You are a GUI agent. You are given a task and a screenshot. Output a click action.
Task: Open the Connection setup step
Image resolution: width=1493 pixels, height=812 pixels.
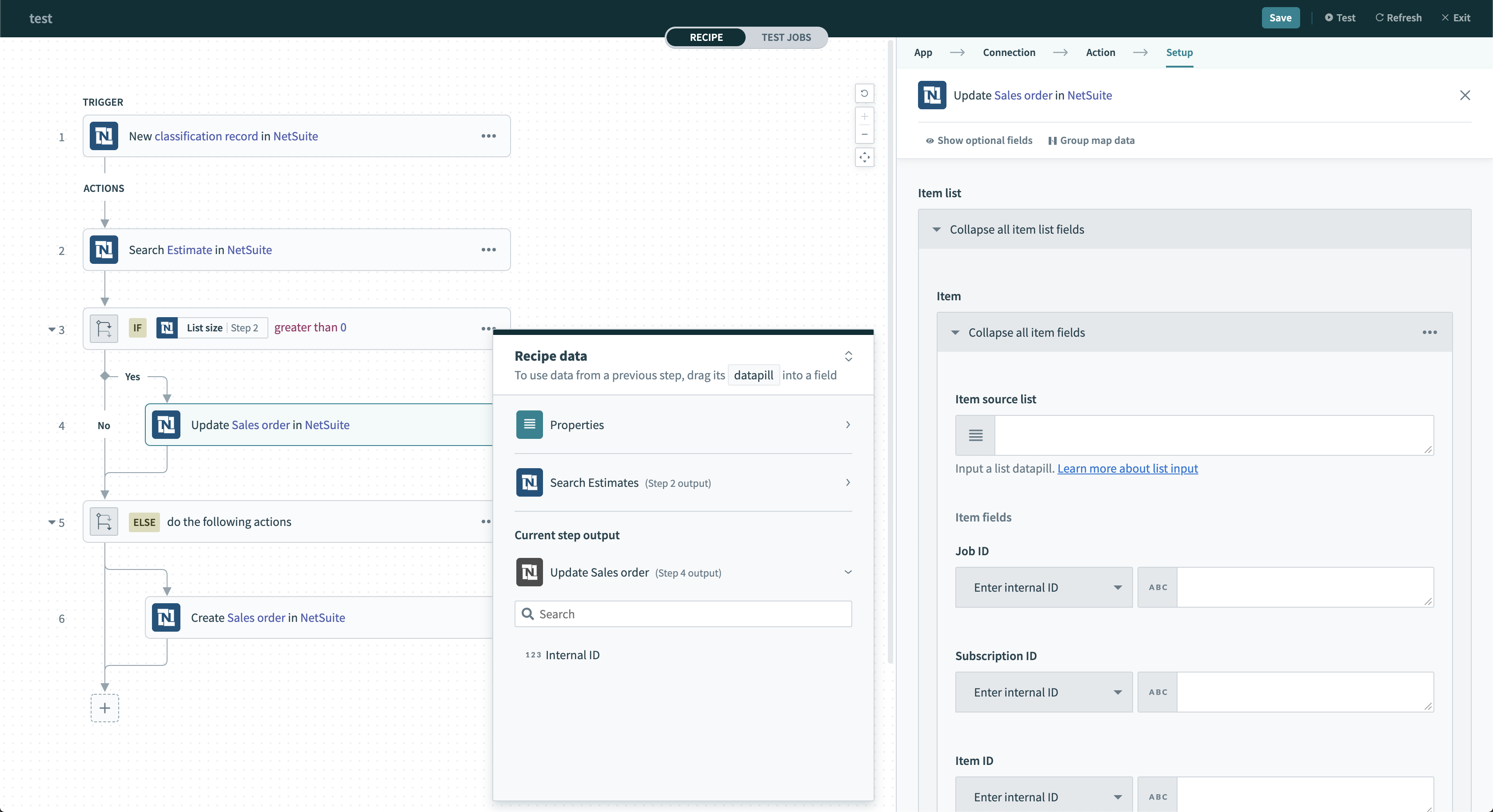click(x=1009, y=52)
